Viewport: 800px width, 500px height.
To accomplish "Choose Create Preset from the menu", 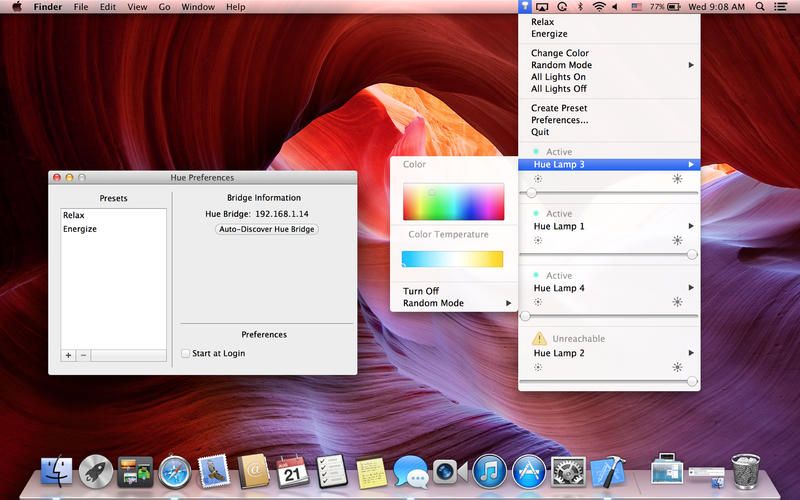I will (x=559, y=108).
